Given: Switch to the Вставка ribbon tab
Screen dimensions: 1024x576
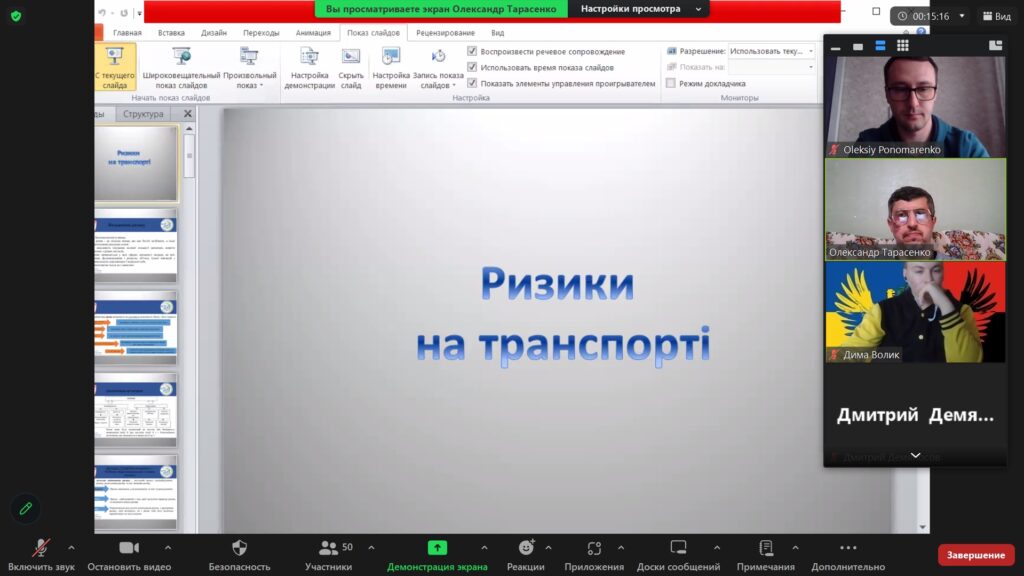Looking at the screenshot, I should point(171,33).
